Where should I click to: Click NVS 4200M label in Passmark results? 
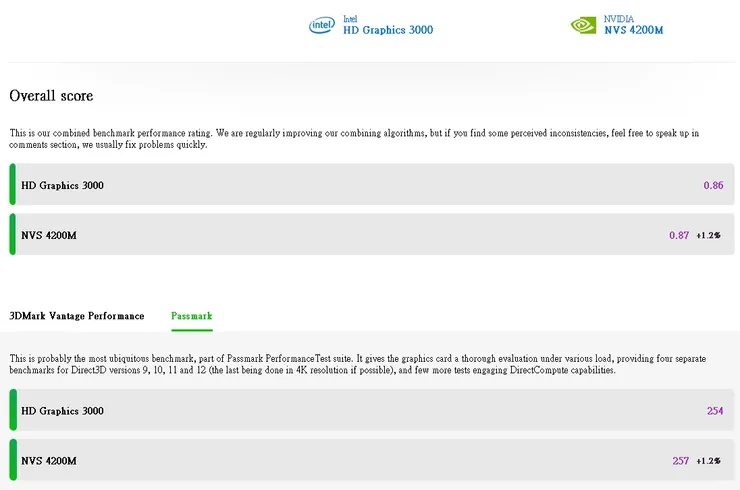click(48, 461)
